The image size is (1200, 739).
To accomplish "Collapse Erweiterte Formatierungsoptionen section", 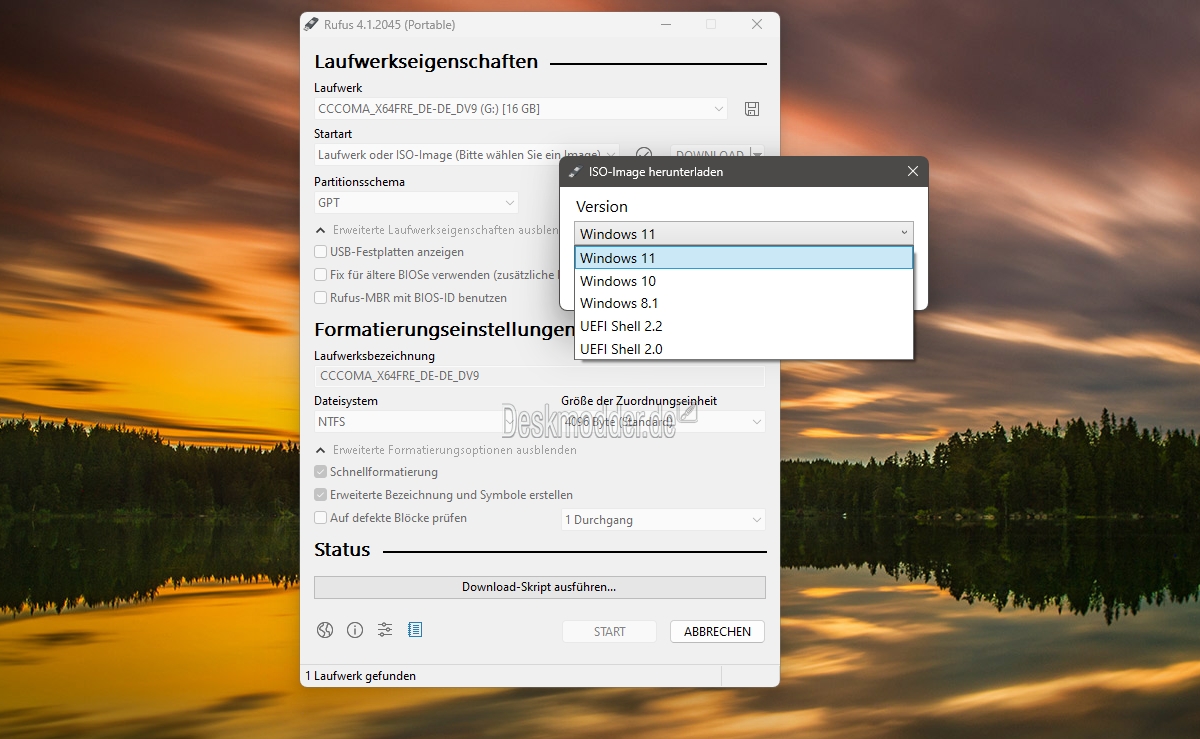I will coord(320,450).
